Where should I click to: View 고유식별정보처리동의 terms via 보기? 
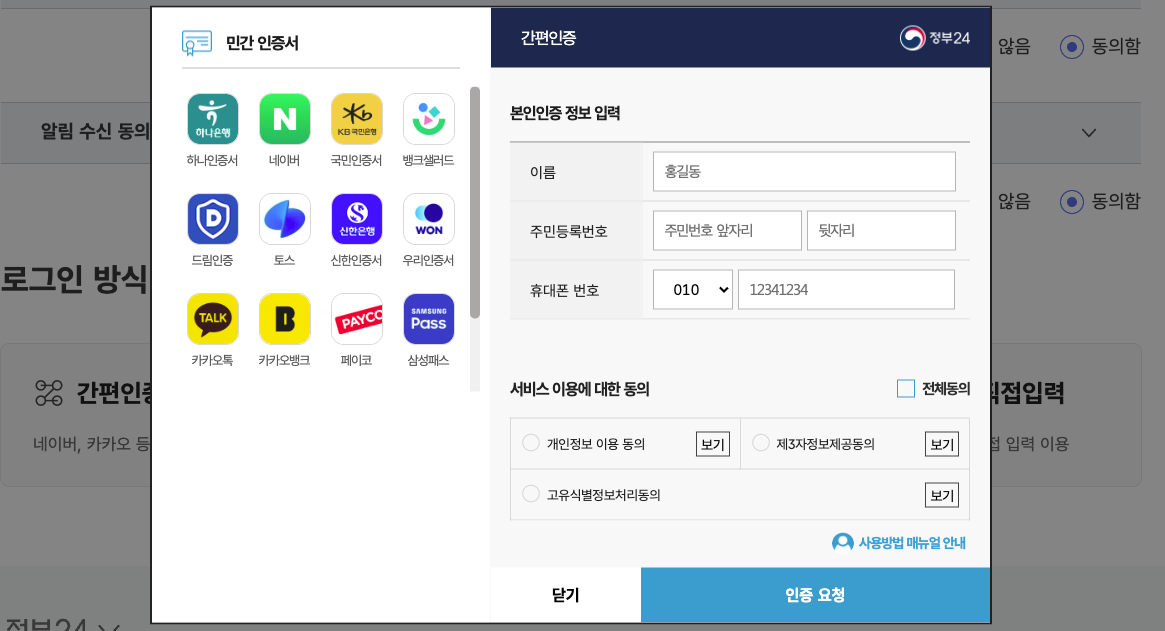(x=941, y=495)
